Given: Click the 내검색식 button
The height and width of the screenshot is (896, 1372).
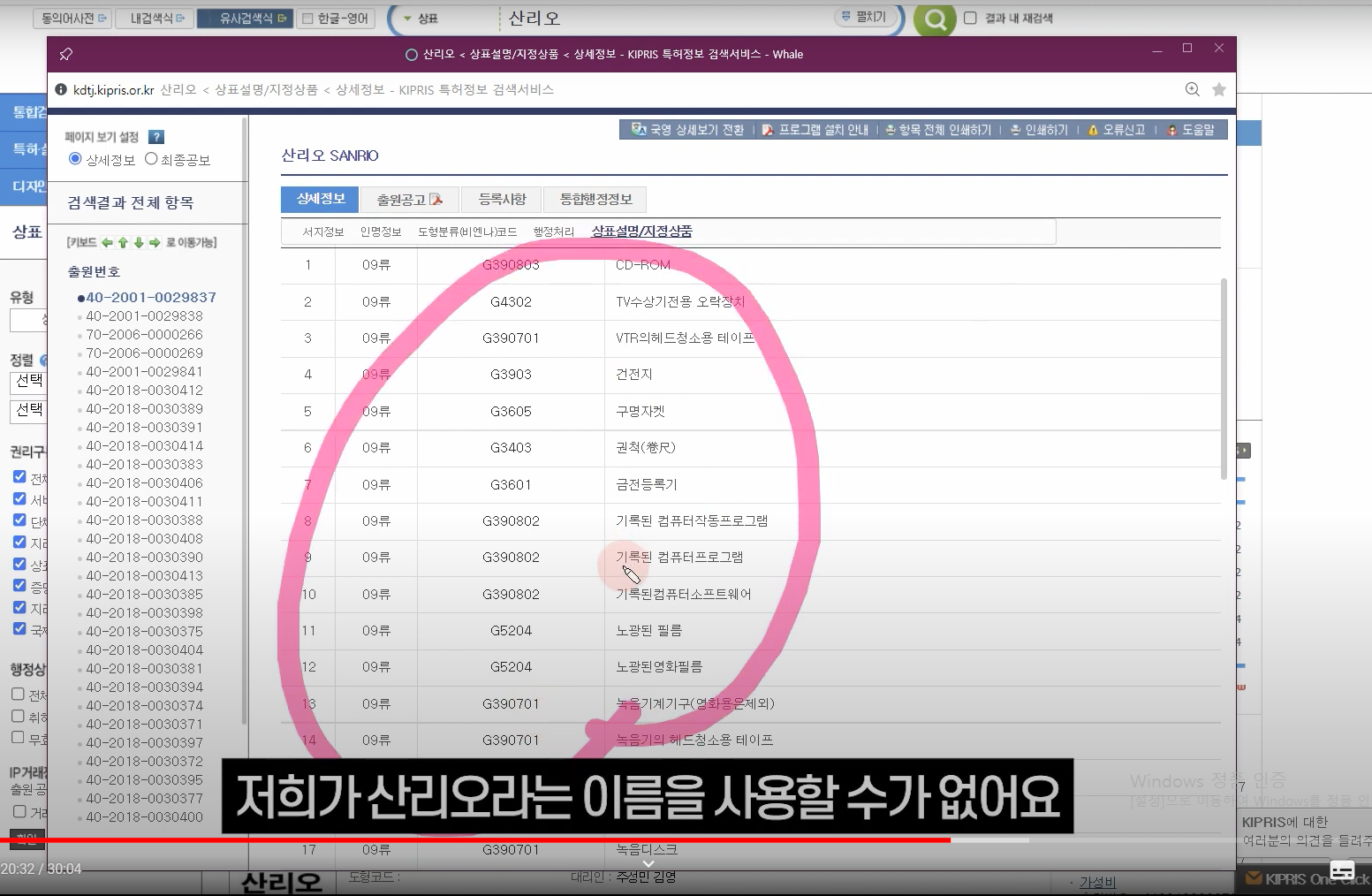Looking at the screenshot, I should (x=155, y=18).
